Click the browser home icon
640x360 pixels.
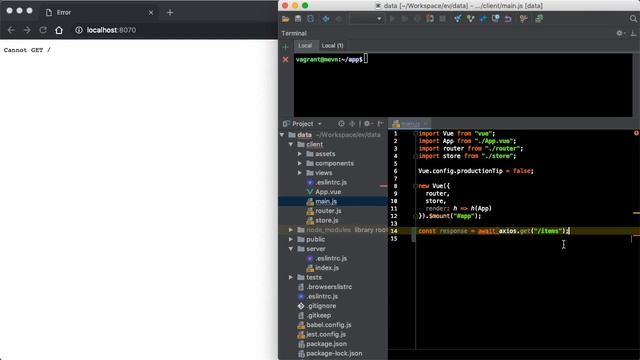59,30
